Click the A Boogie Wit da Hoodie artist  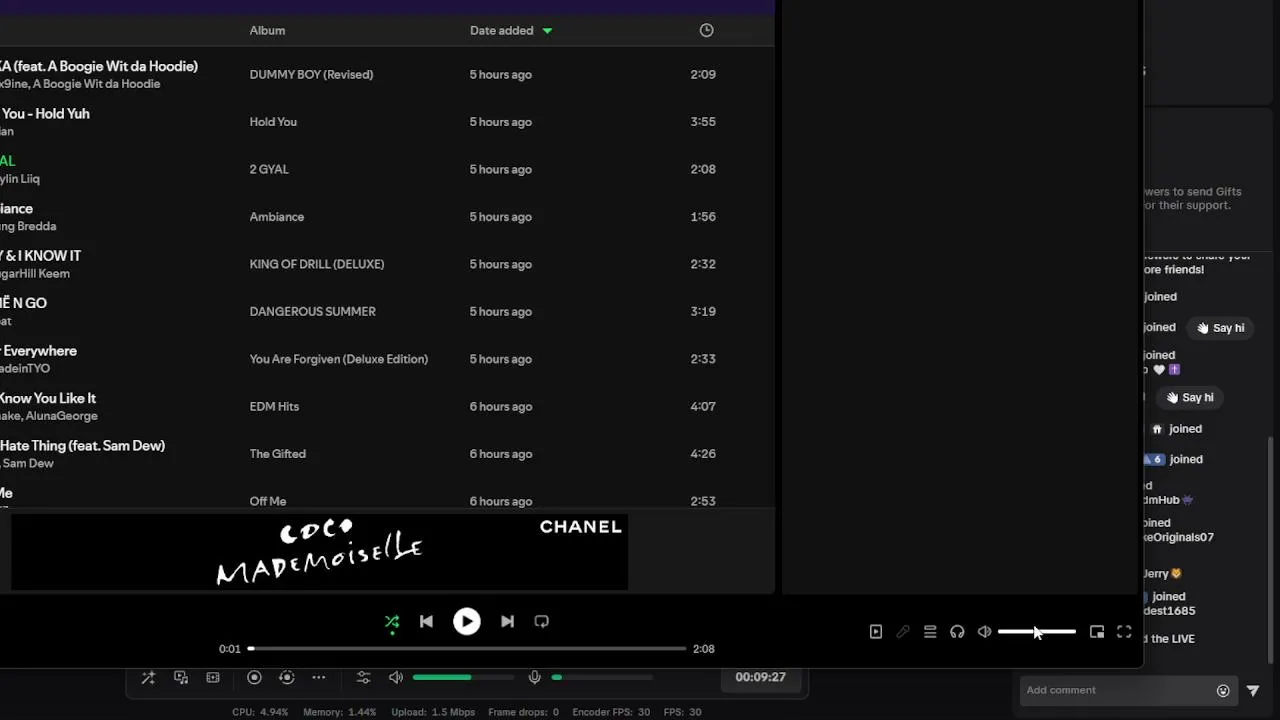point(96,84)
